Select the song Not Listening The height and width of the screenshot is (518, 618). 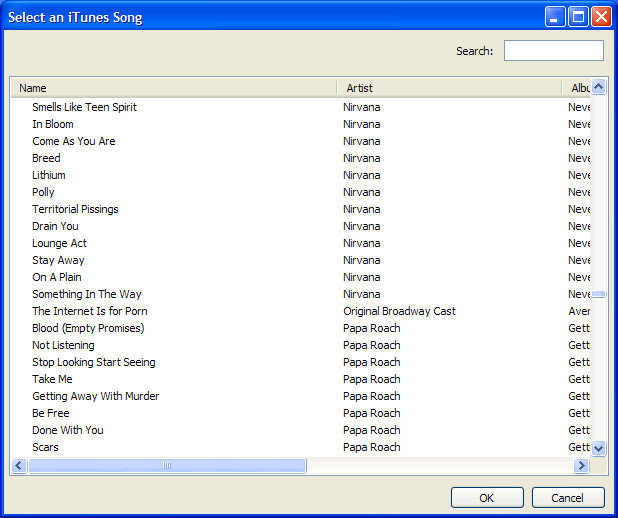point(63,345)
